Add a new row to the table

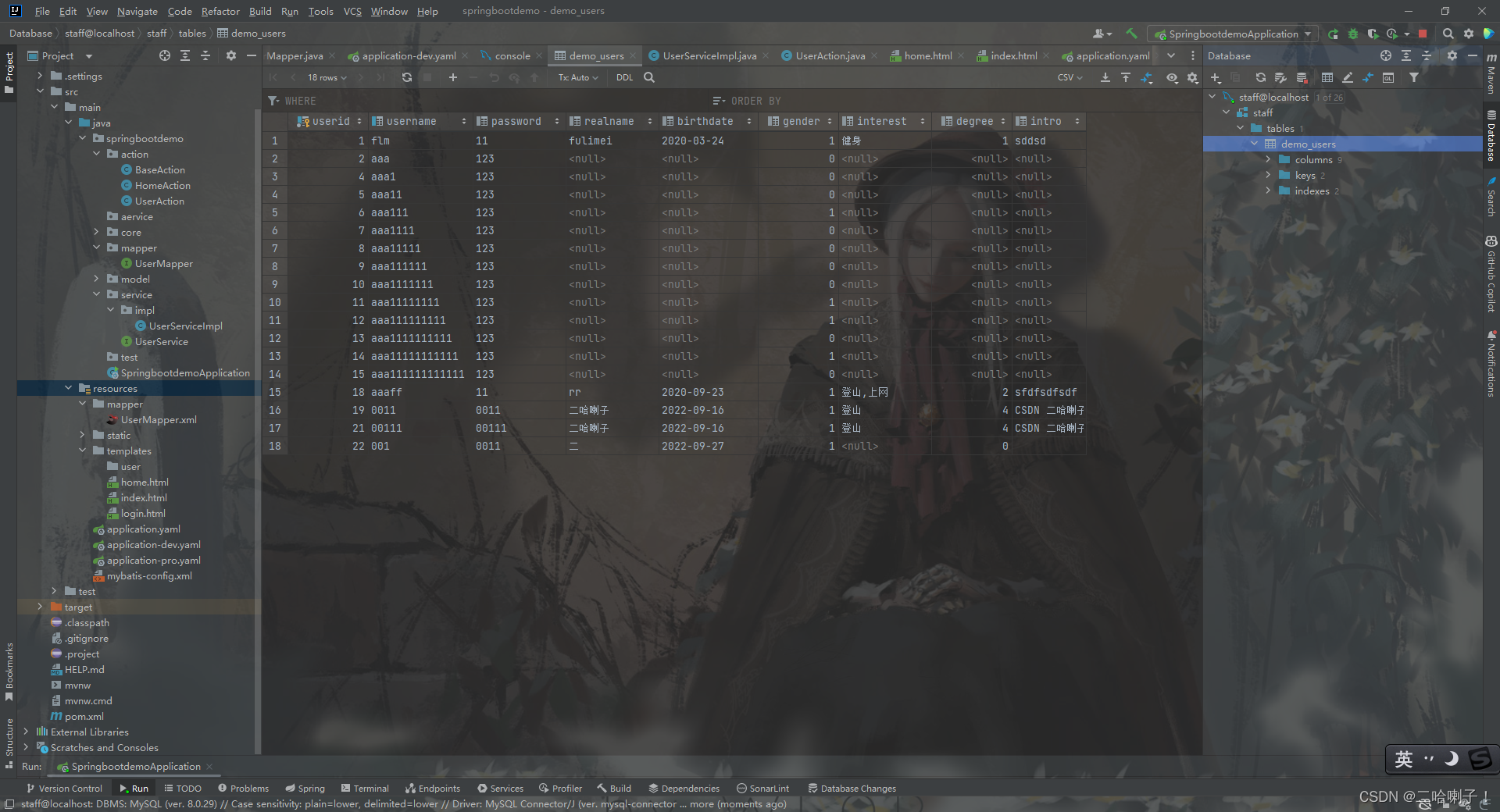click(452, 77)
